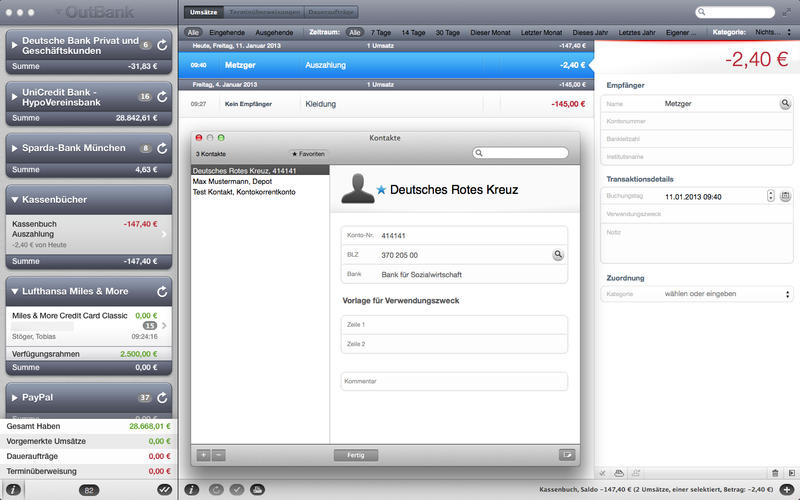This screenshot has width=800, height=500.
Task: Refresh the Sparda-Bank München accounts
Action: [162, 148]
